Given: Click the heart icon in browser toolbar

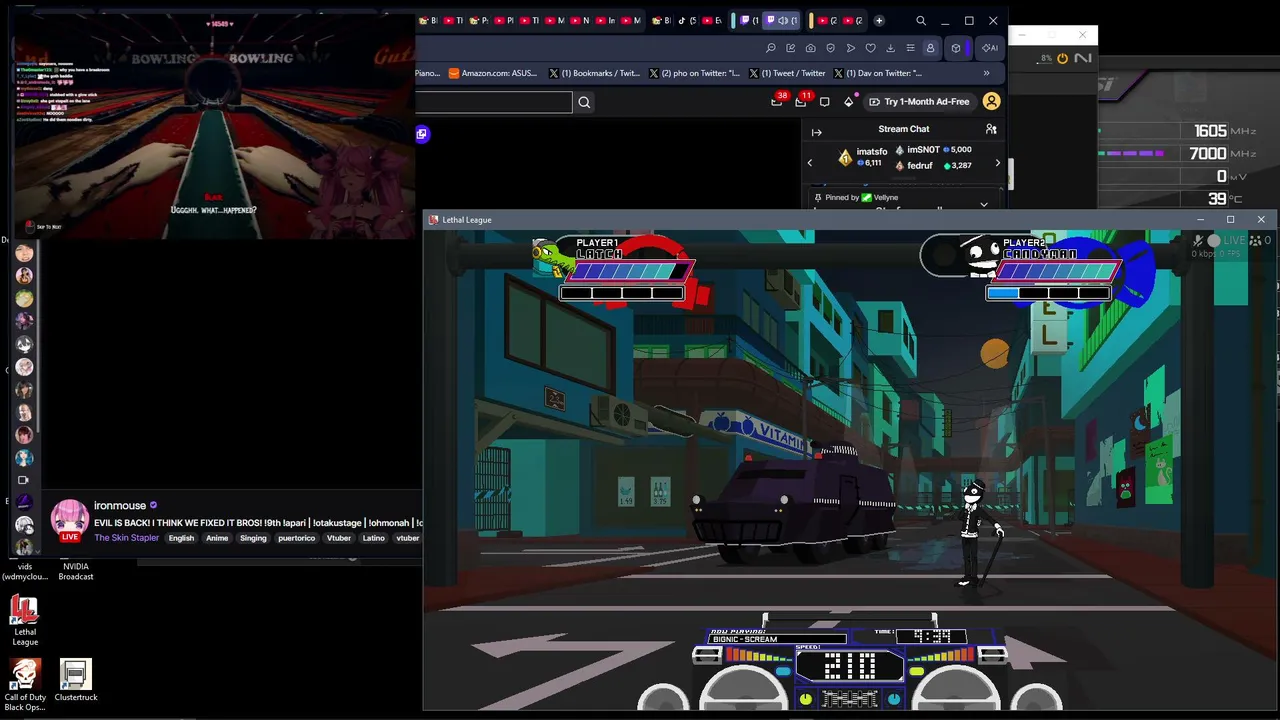Looking at the screenshot, I should 871,48.
